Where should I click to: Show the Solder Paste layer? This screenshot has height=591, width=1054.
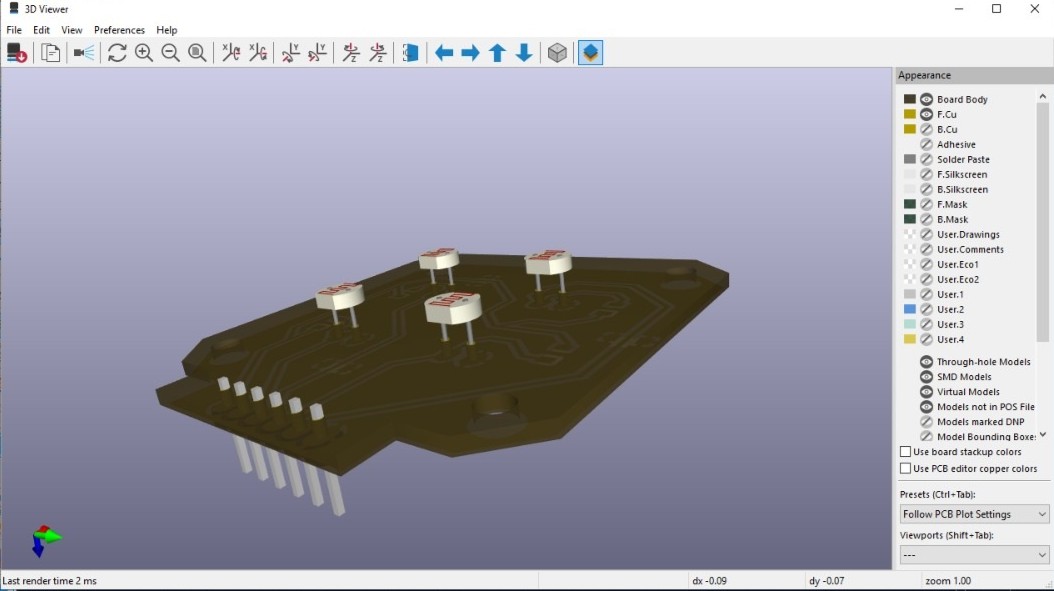[x=926, y=159]
